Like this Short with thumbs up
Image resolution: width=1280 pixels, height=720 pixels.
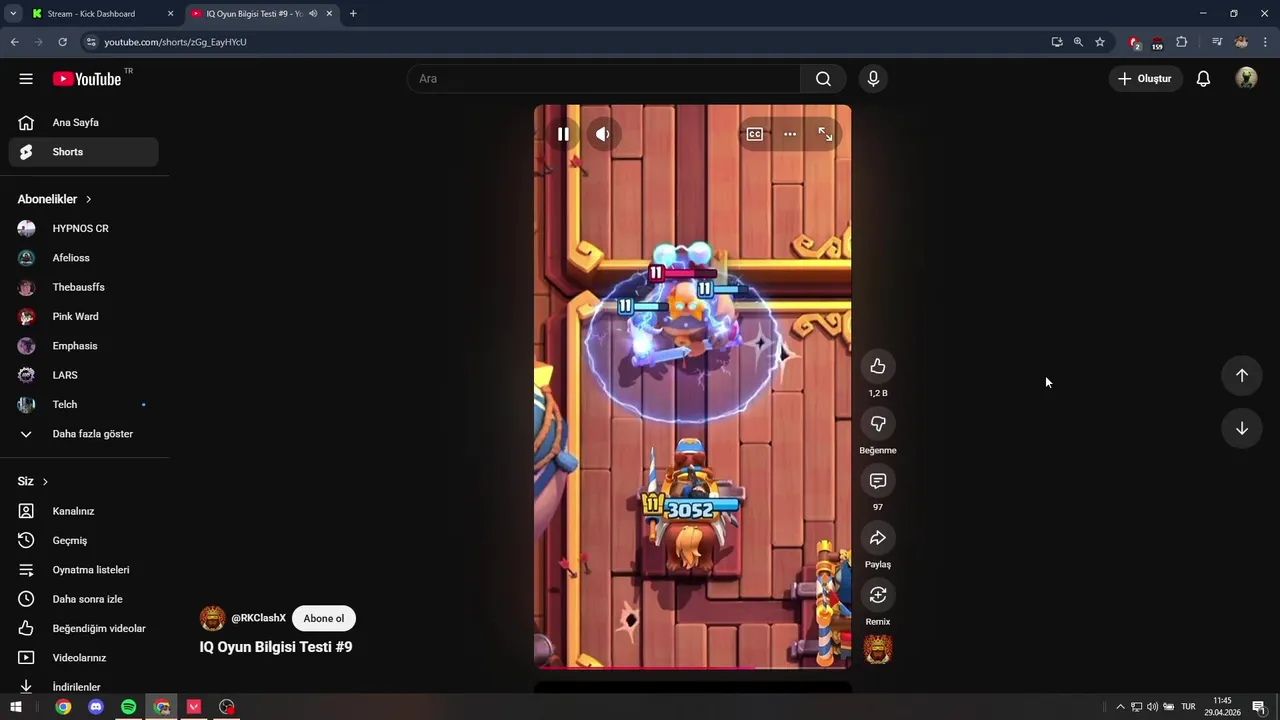pos(878,366)
